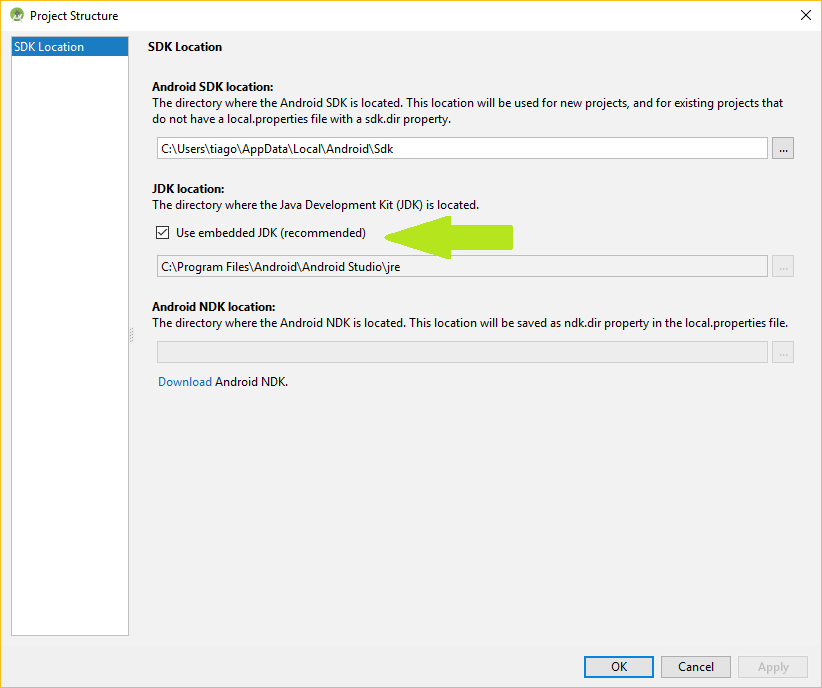Viewport: 822px width, 688px height.
Task: Click the Android NDK location heading
Action: (x=213, y=307)
